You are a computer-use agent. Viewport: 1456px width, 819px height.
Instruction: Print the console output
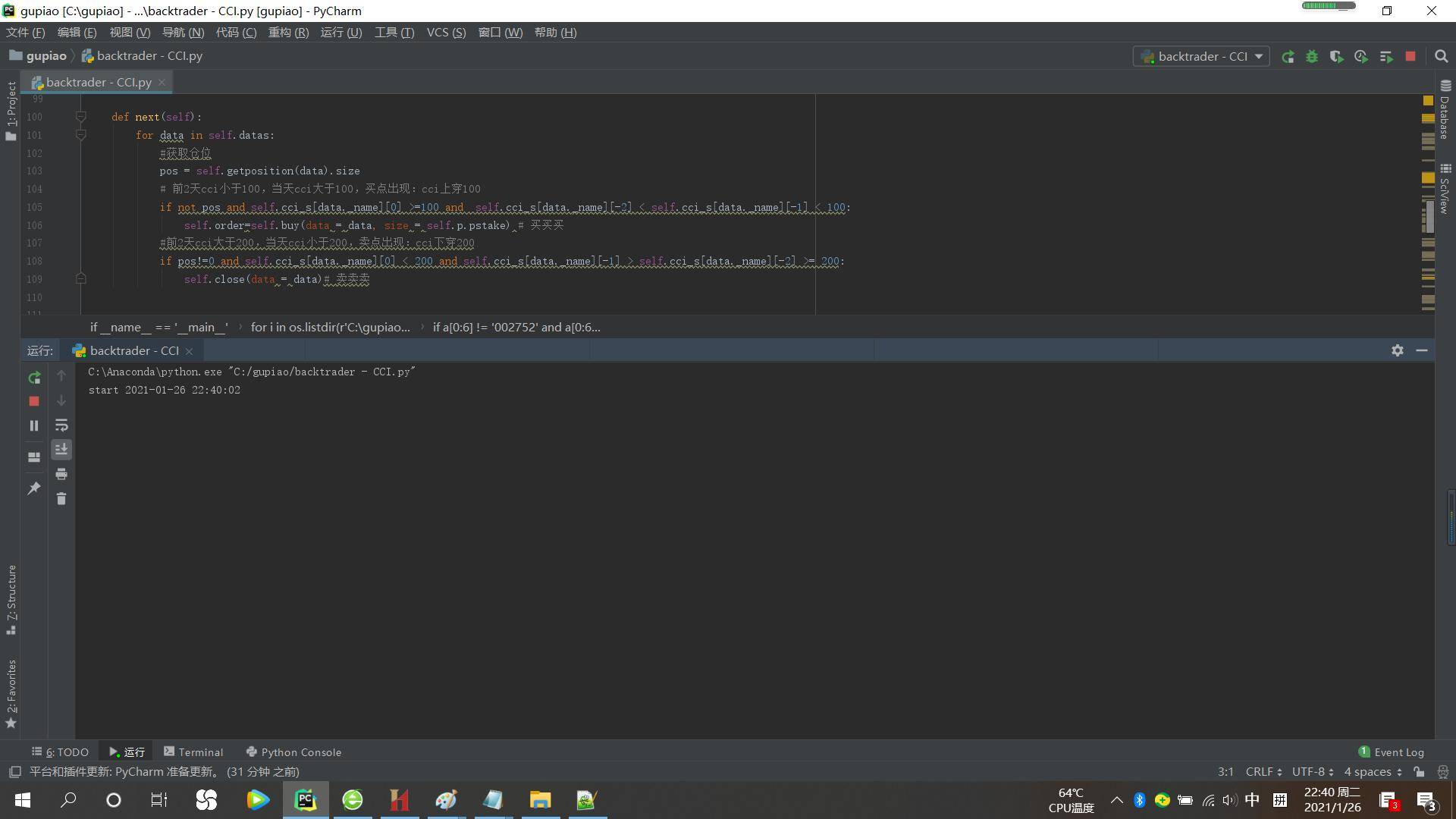[x=61, y=475]
